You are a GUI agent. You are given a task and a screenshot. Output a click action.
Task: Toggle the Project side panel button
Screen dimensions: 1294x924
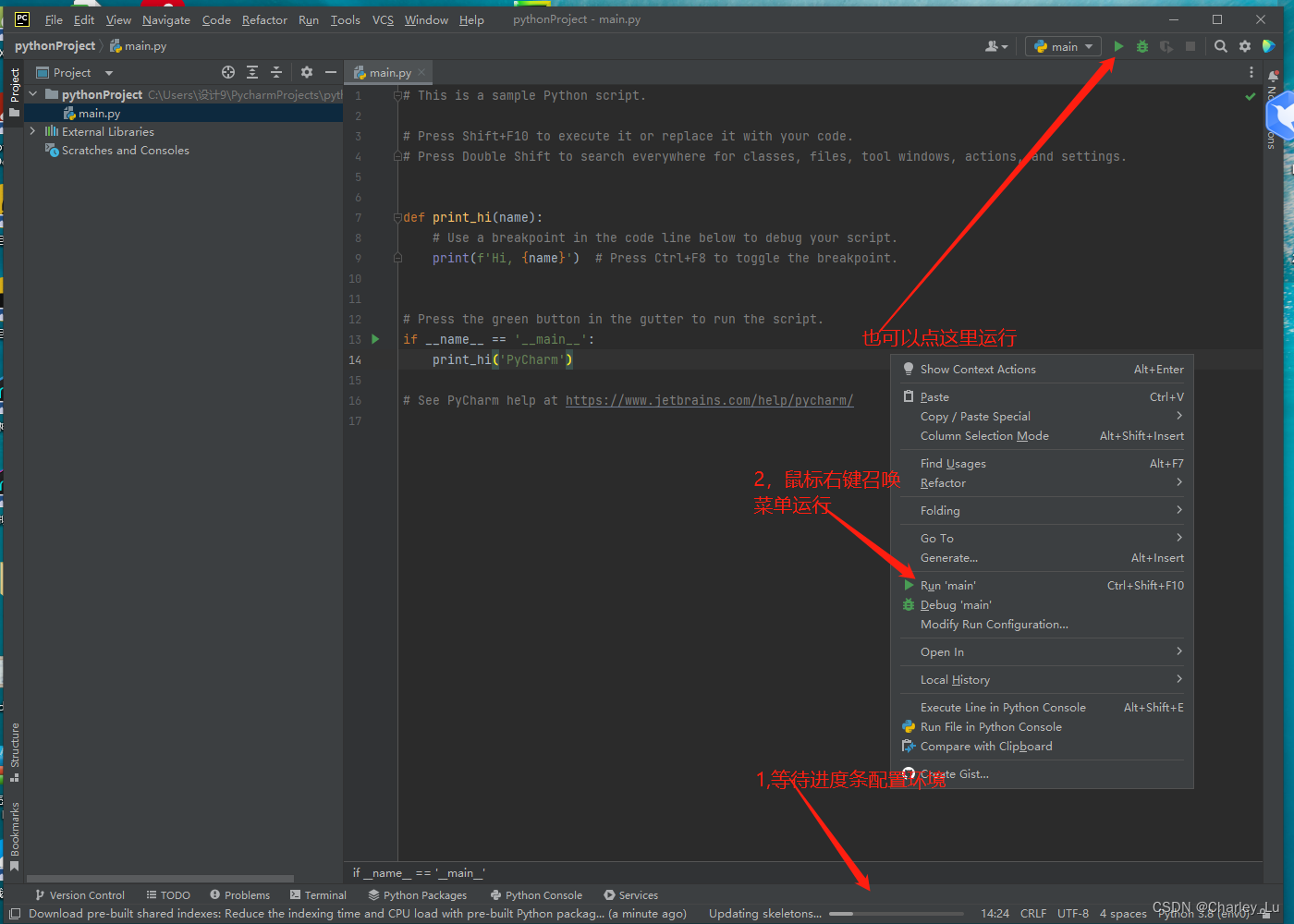pyautogui.click(x=15, y=92)
